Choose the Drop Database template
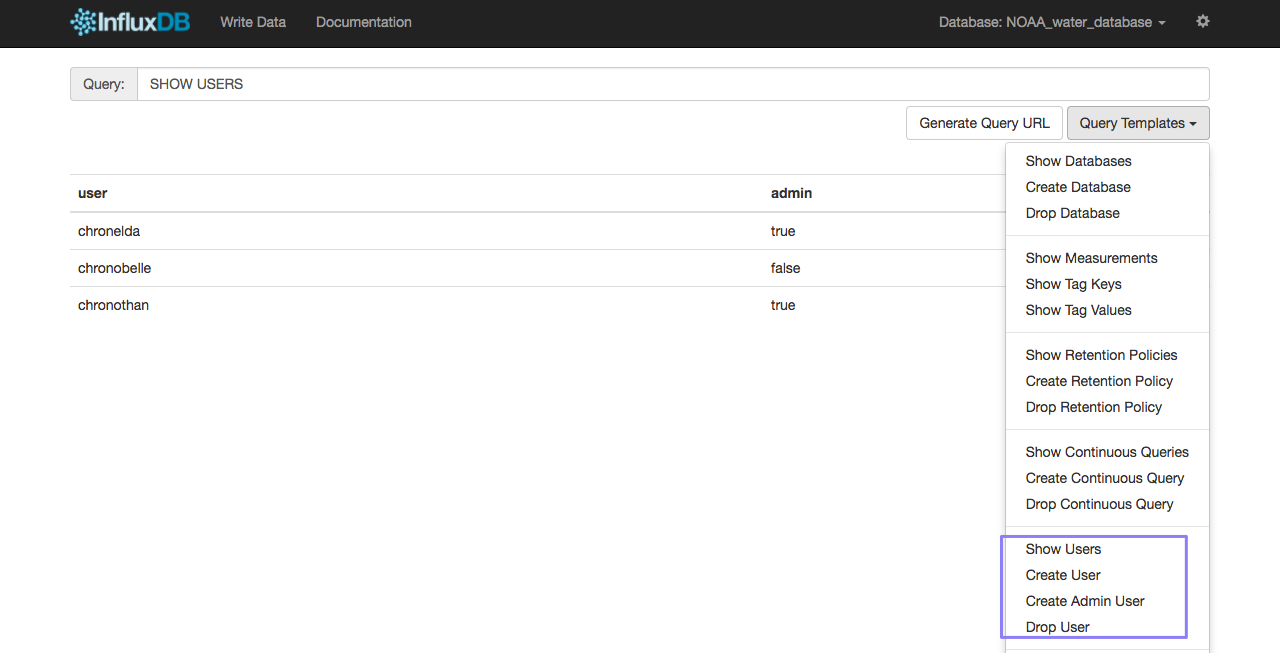This screenshot has width=1280, height=653. (x=1072, y=213)
